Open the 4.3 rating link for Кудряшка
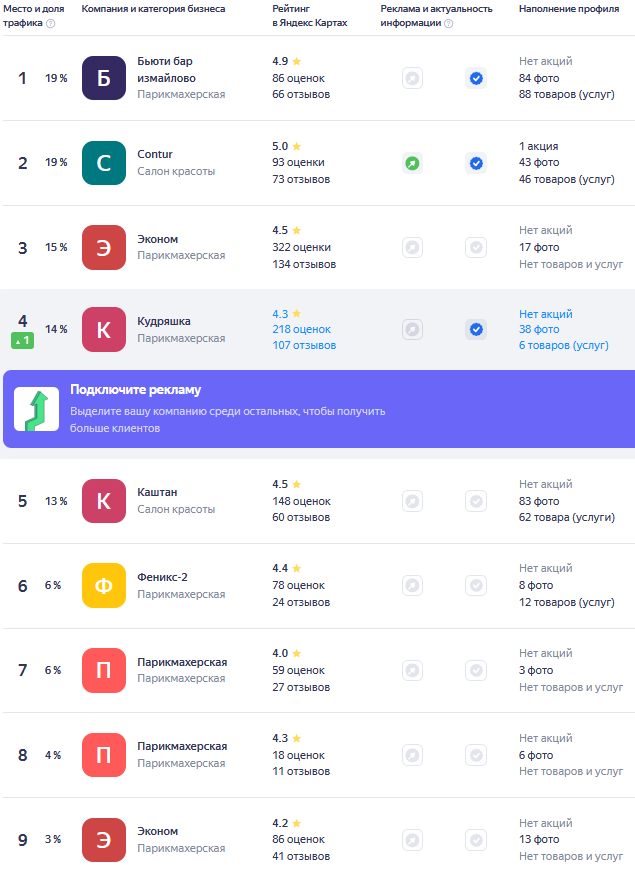The width and height of the screenshot is (635, 875). pyautogui.click(x=287, y=314)
